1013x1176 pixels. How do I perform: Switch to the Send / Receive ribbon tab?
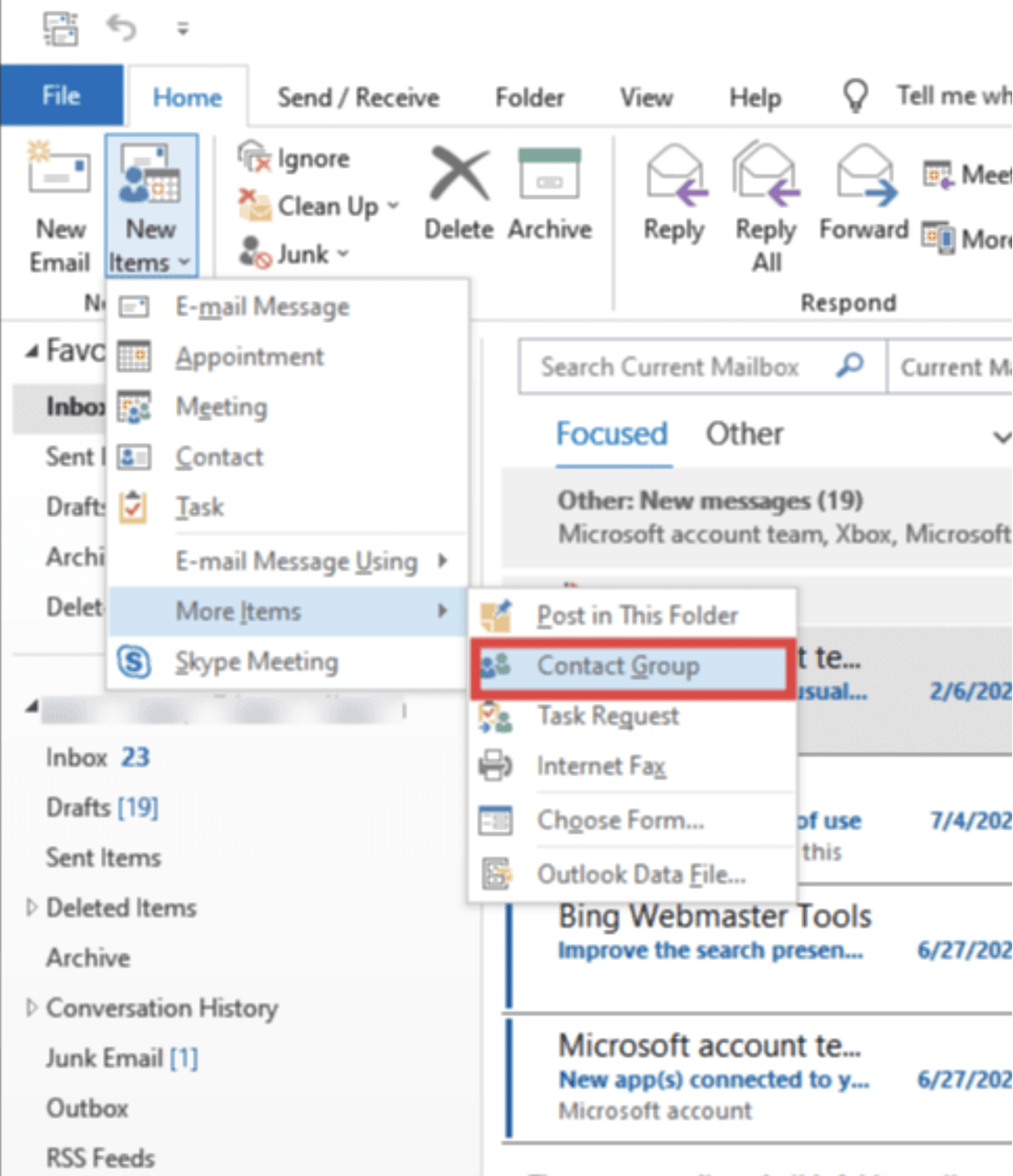click(359, 97)
